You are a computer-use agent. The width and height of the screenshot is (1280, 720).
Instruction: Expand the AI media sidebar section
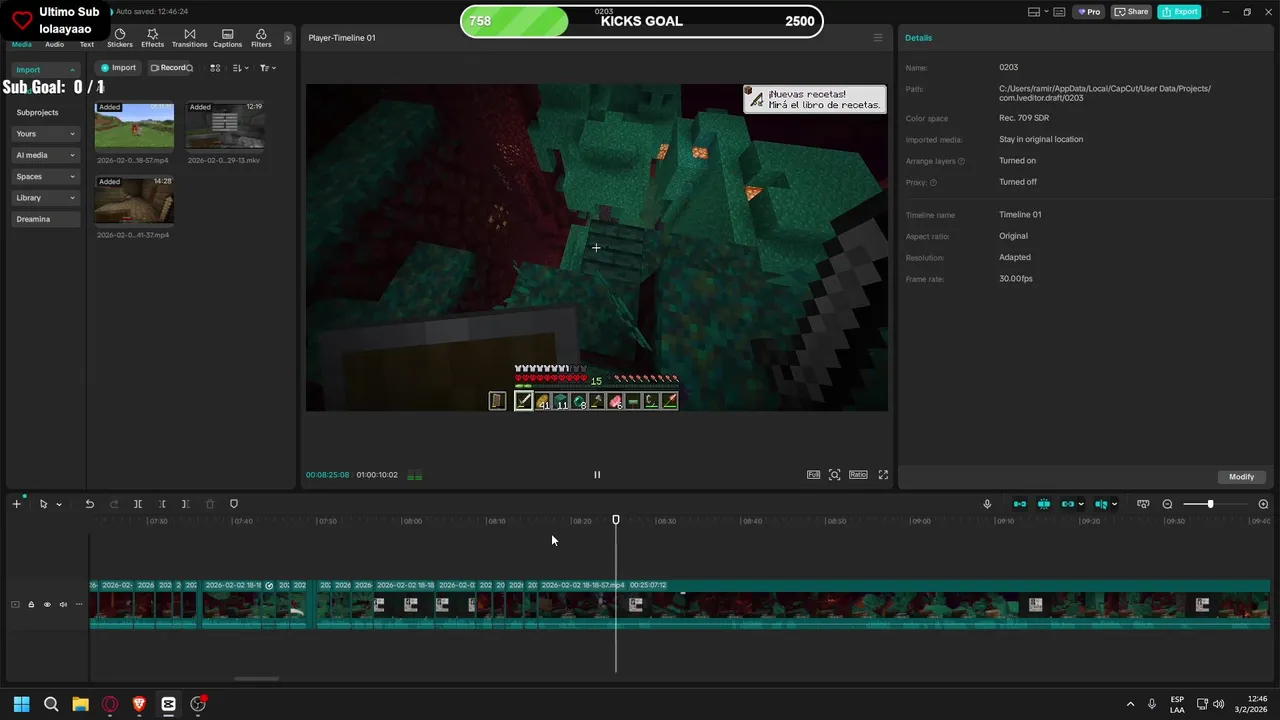coord(45,155)
